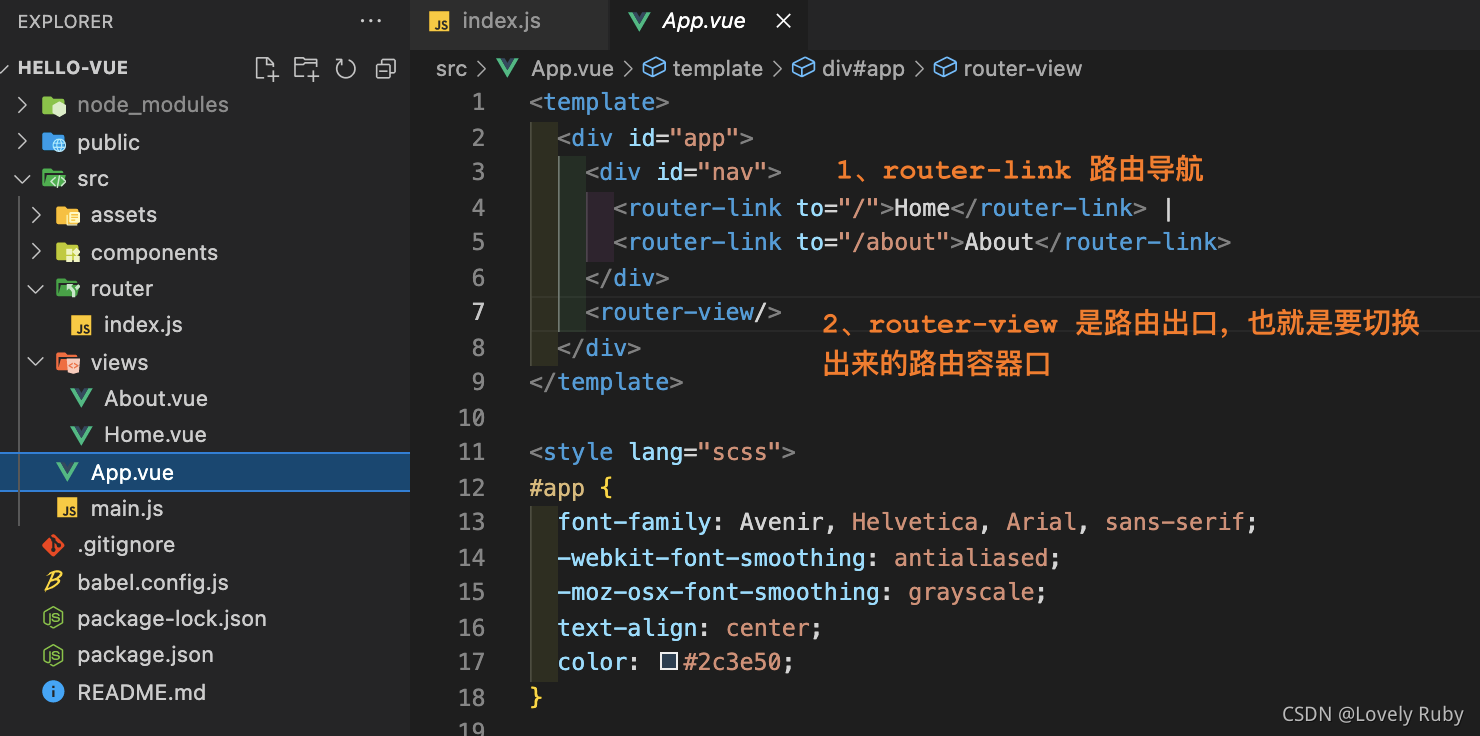Click div#app in the breadcrumb path
1480x736 pixels.
click(863, 68)
